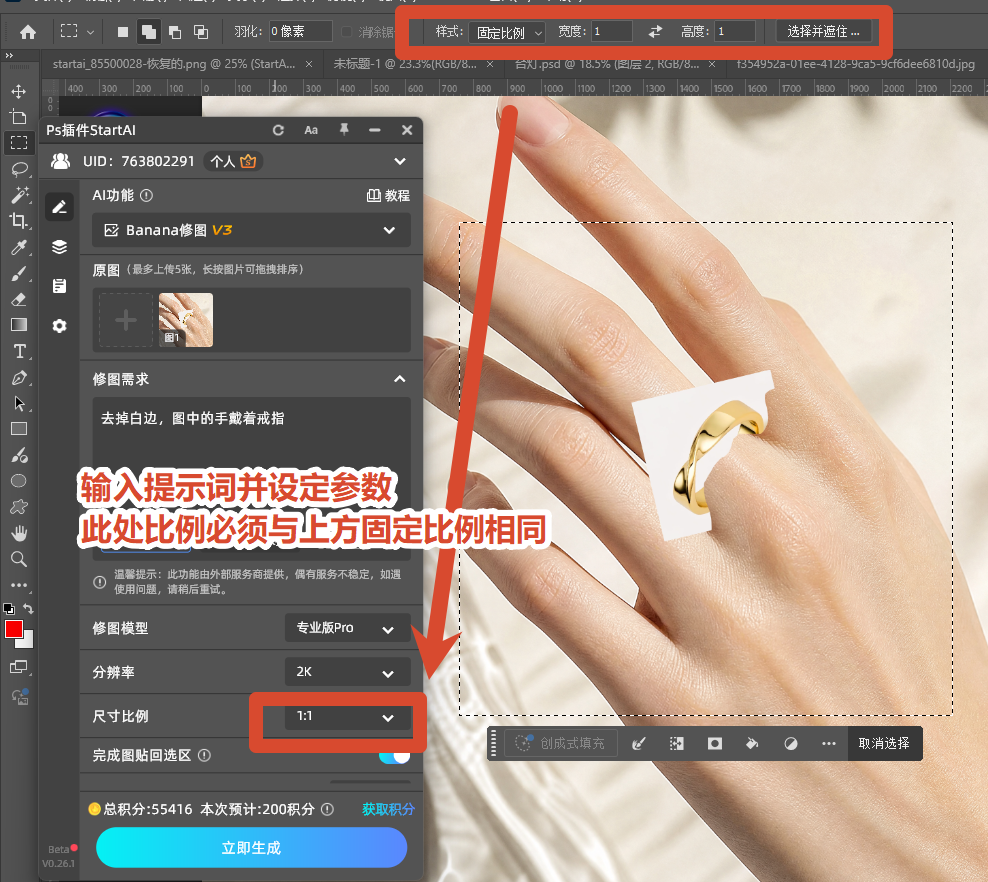The image size is (988, 882).
Task: Swap width and height values
Action: point(655,32)
